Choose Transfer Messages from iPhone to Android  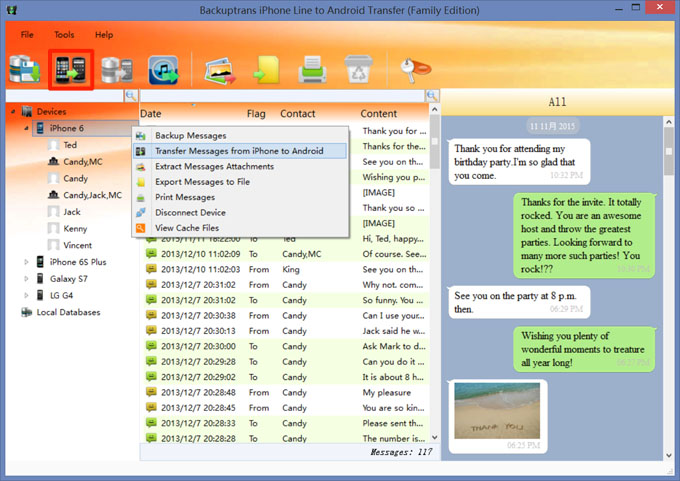tap(240, 151)
